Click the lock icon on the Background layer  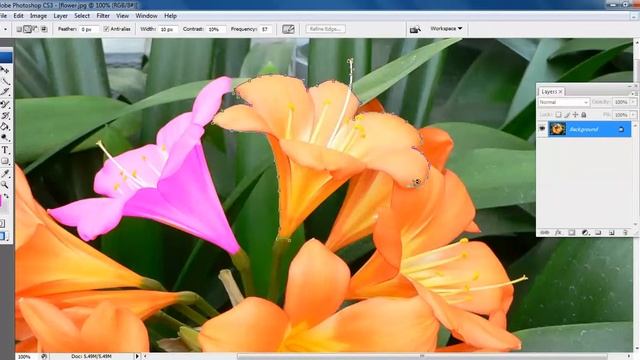point(621,129)
